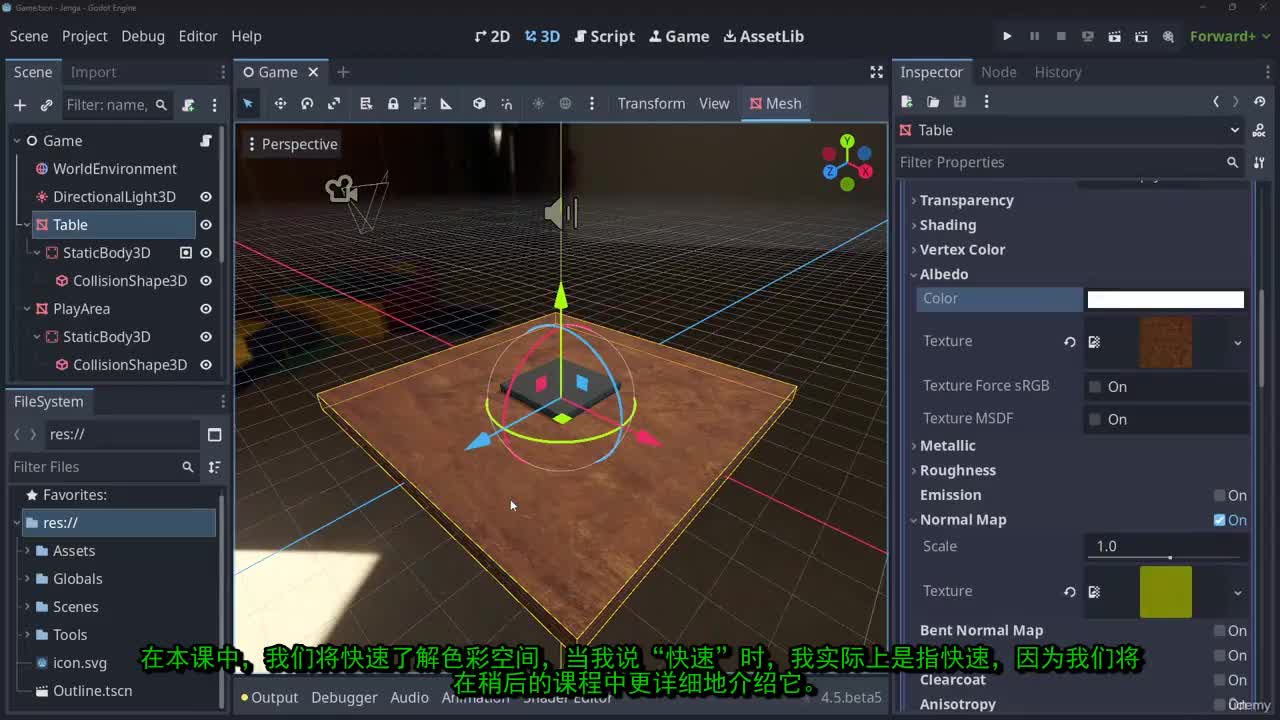This screenshot has height=720, width=1280.
Task: Open the Debug menu
Action: 143,36
